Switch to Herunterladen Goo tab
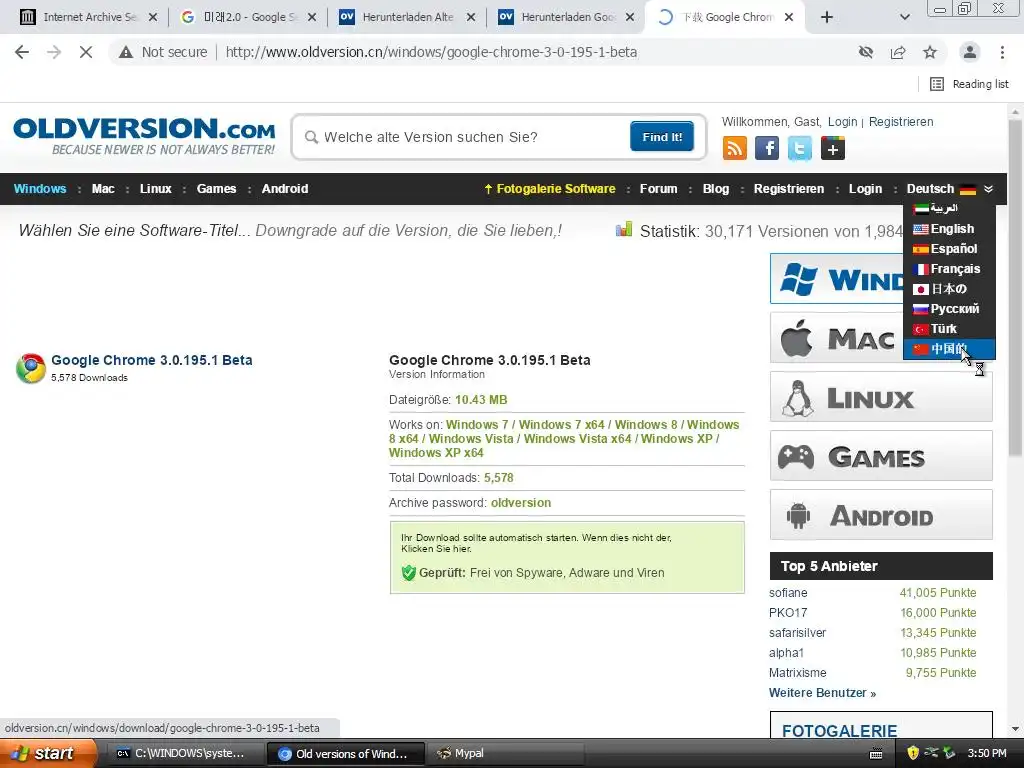The width and height of the screenshot is (1024, 768). [567, 17]
